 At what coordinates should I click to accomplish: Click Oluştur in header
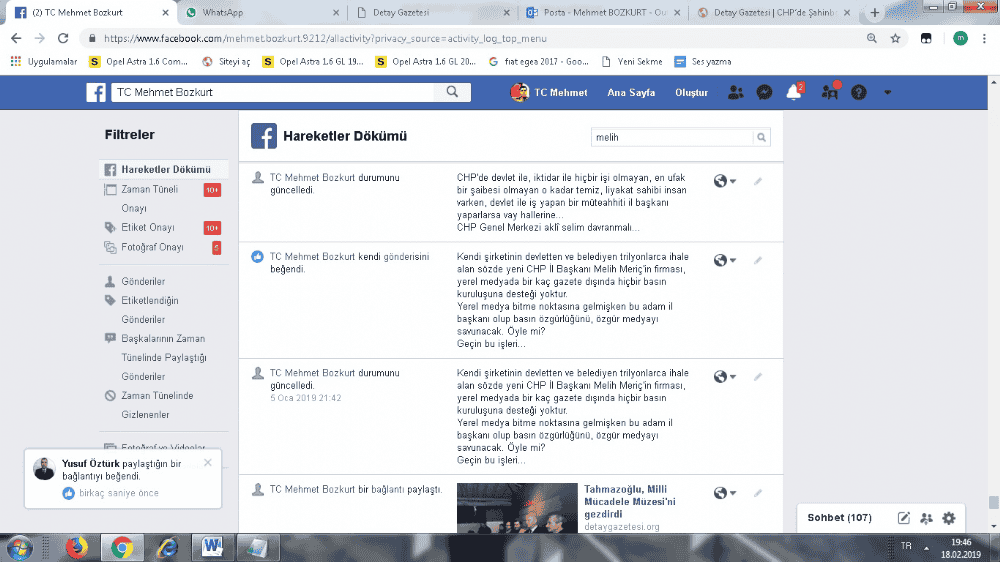tap(691, 92)
